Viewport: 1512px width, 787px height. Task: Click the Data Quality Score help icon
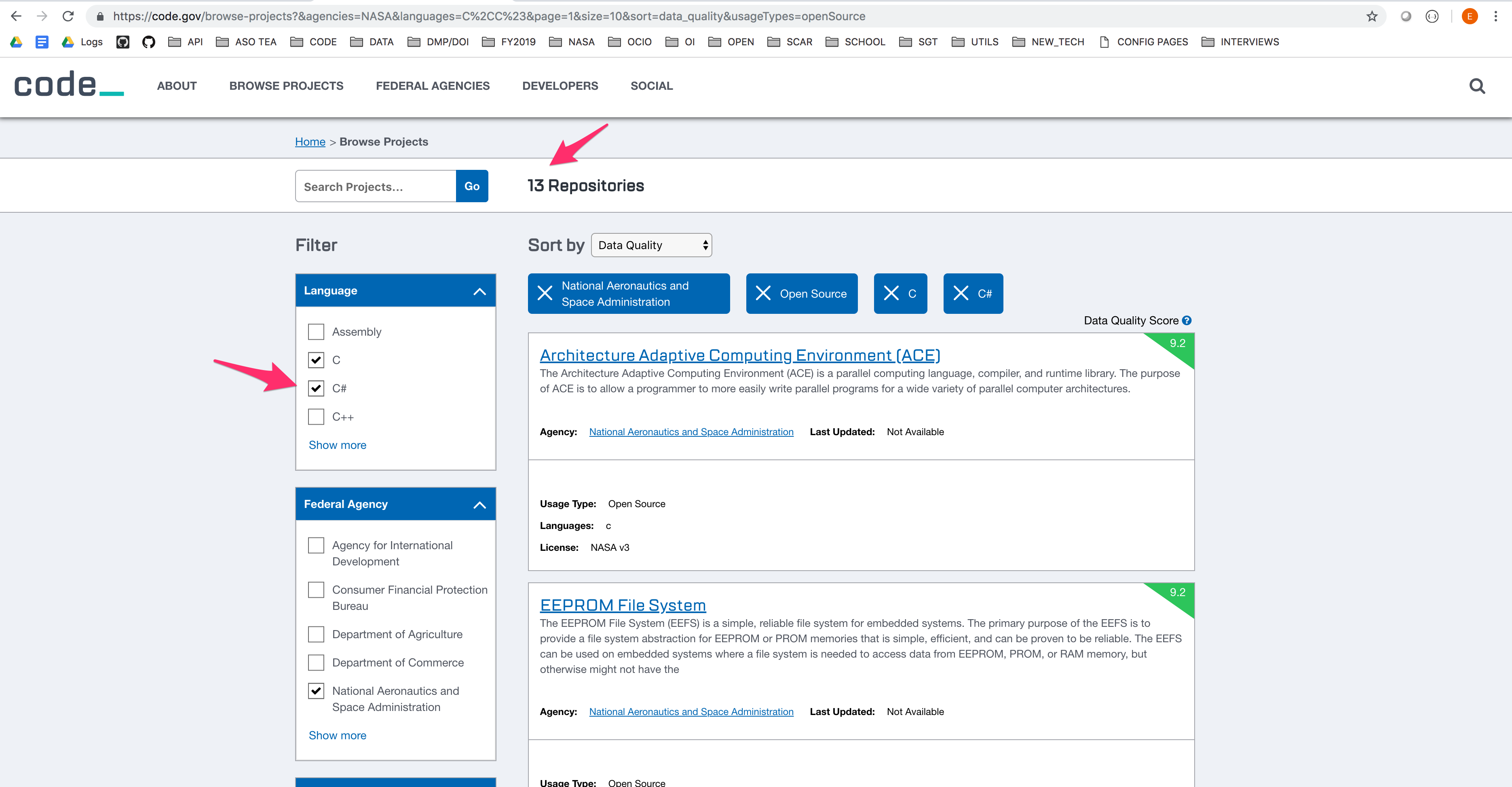point(1187,321)
